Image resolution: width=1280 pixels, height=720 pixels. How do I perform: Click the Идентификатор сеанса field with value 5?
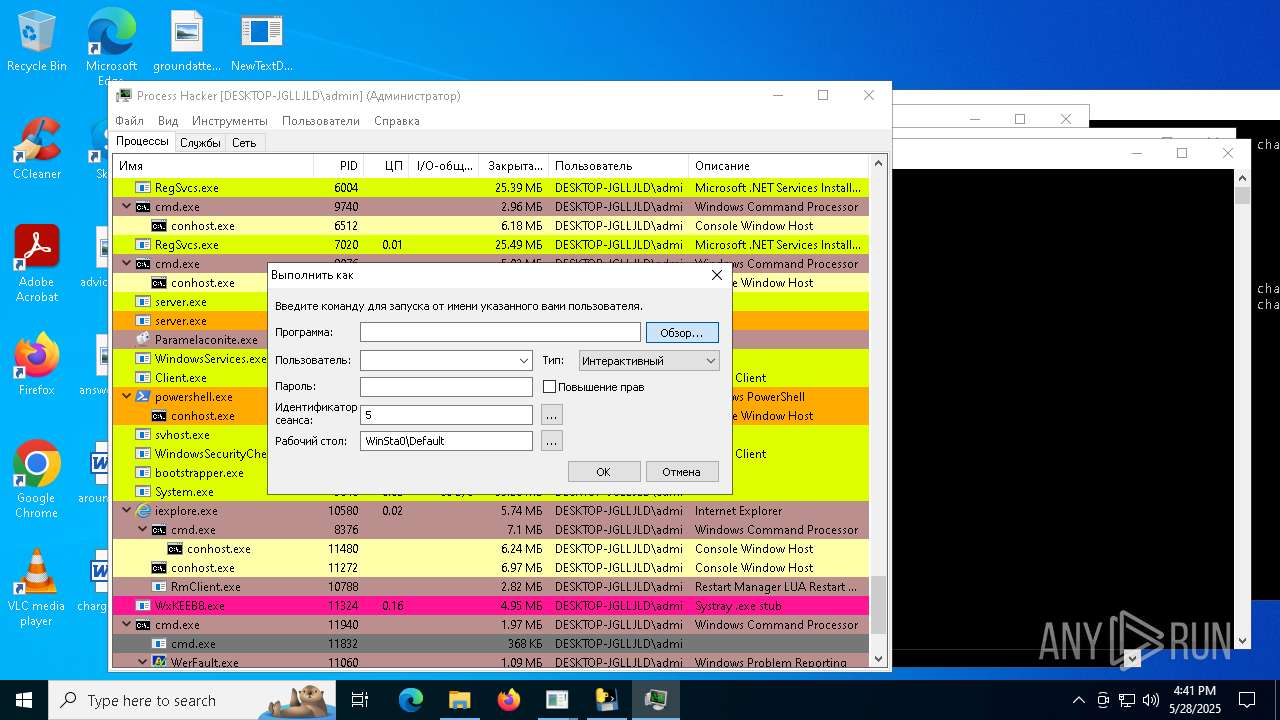pos(446,414)
